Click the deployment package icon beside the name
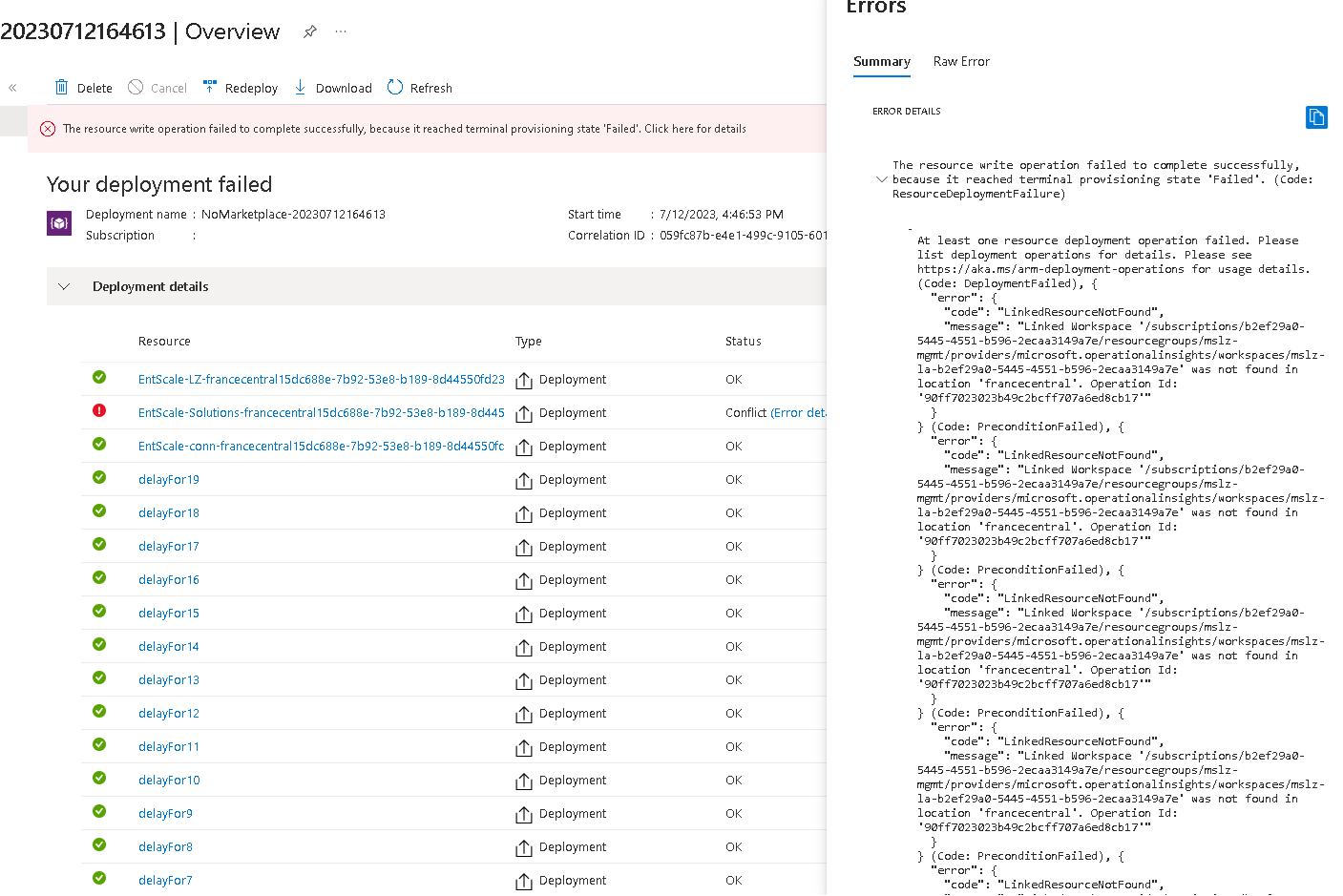This screenshot has height=896, width=1343. point(58,222)
